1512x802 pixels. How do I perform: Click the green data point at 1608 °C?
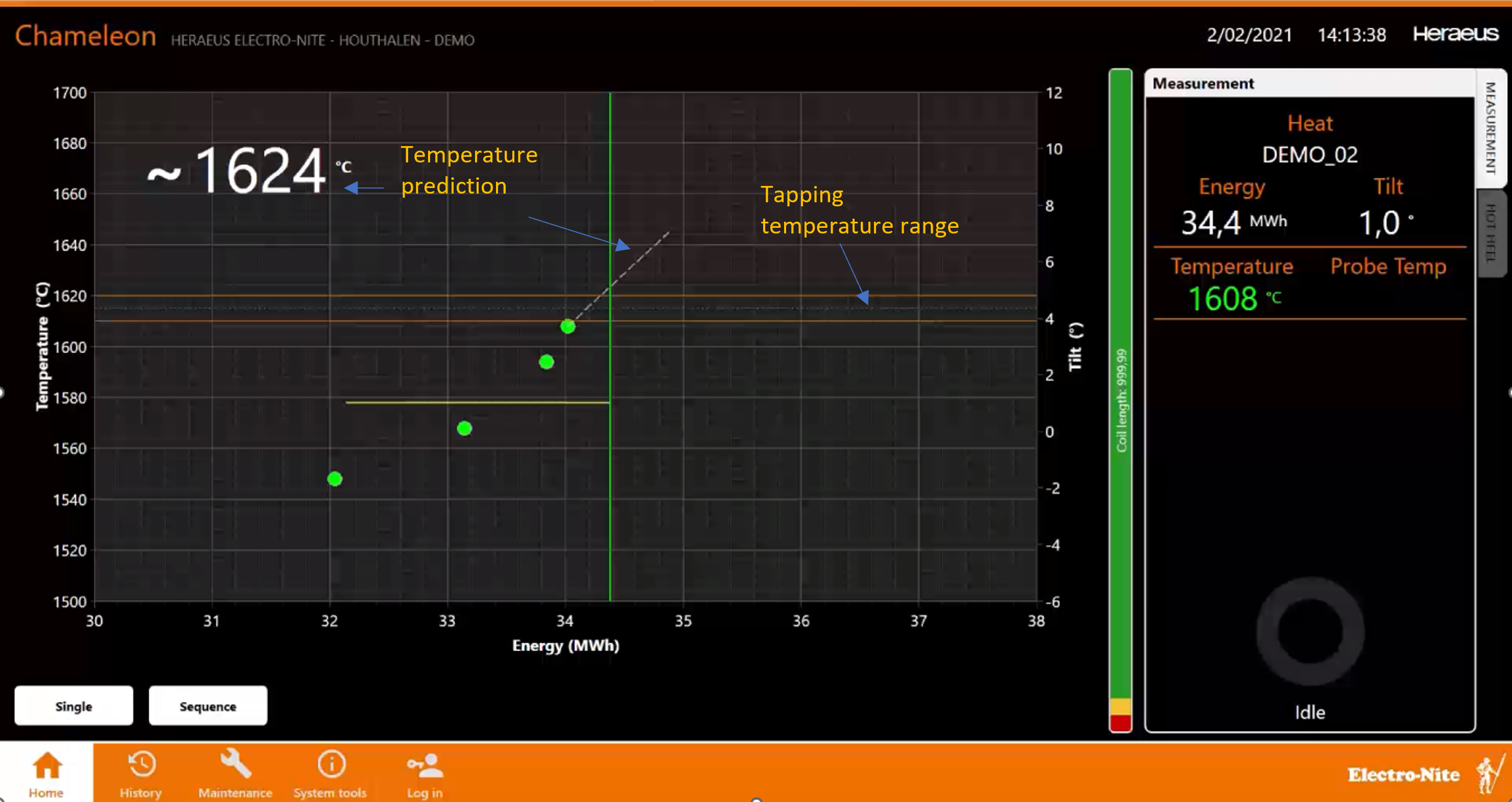click(568, 326)
